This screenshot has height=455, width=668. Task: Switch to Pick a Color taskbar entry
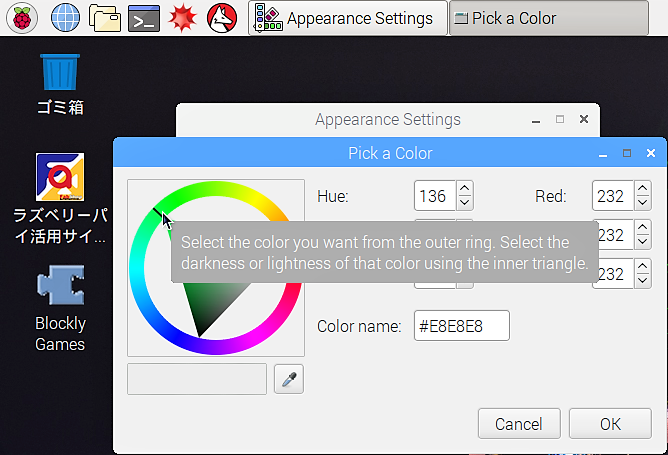[549, 18]
